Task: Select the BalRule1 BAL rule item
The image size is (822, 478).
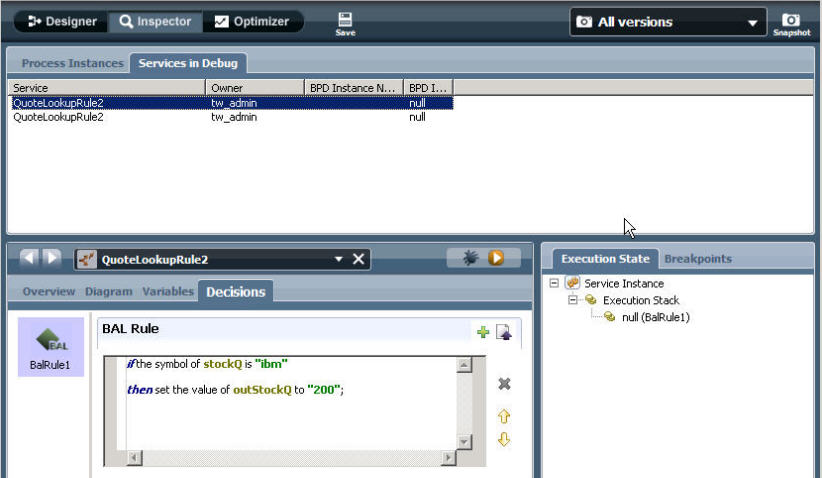Action: click(50, 346)
